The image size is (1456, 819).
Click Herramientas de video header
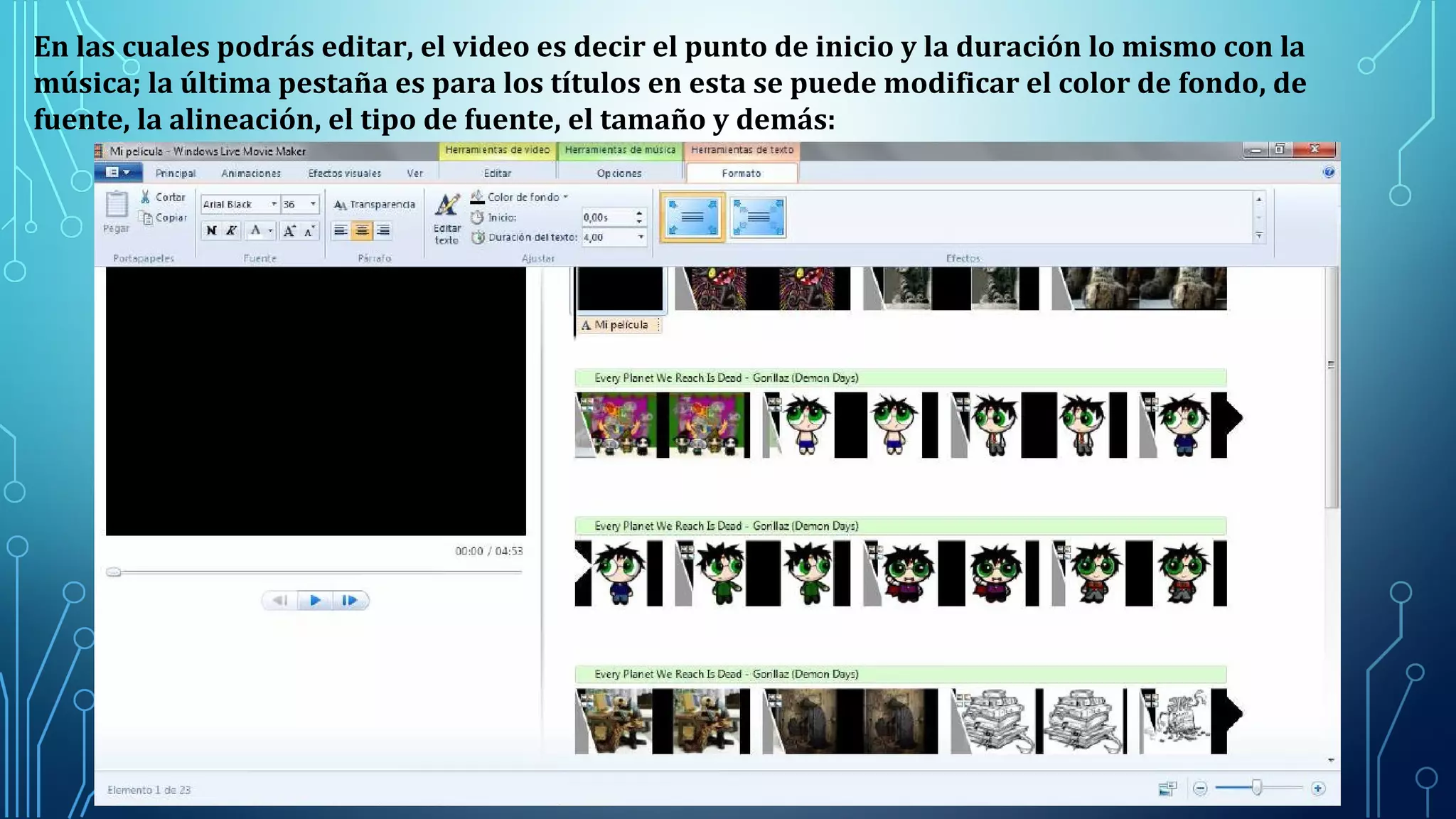click(x=498, y=150)
